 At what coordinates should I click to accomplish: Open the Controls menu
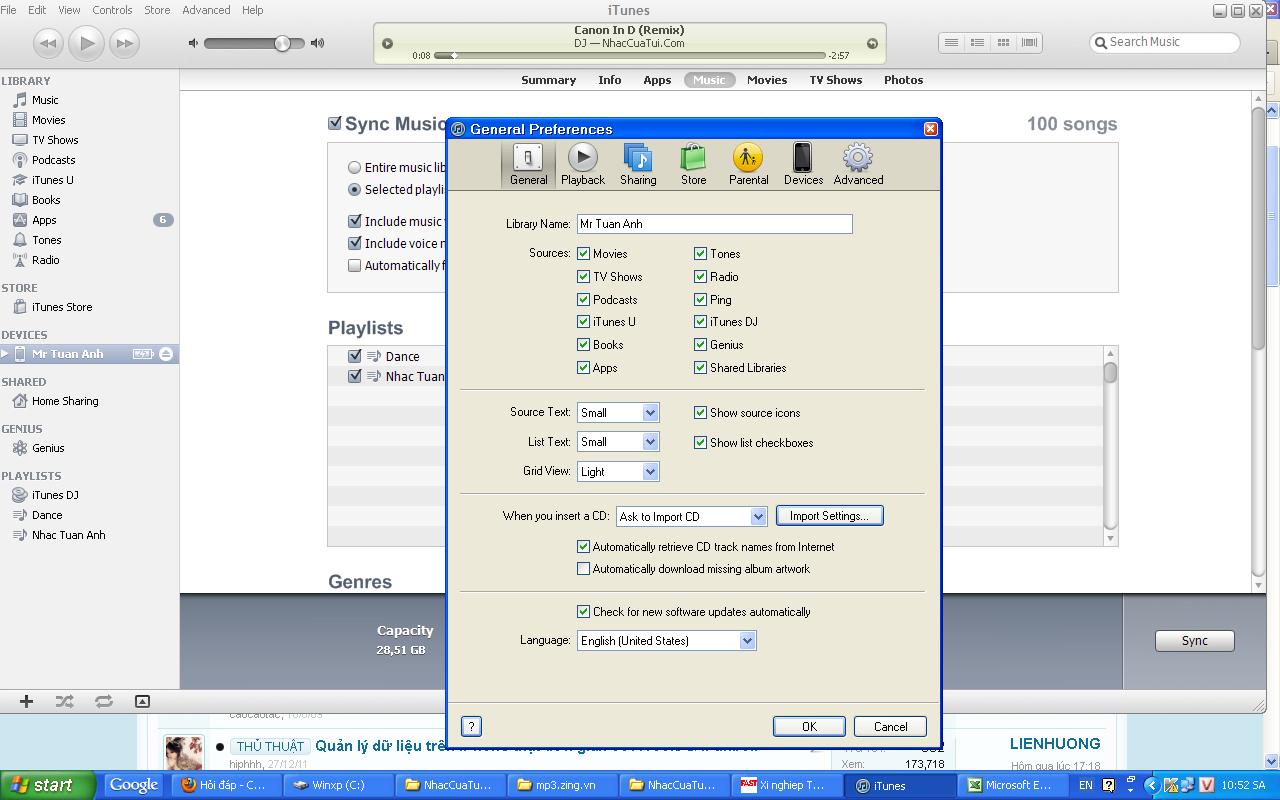112,10
